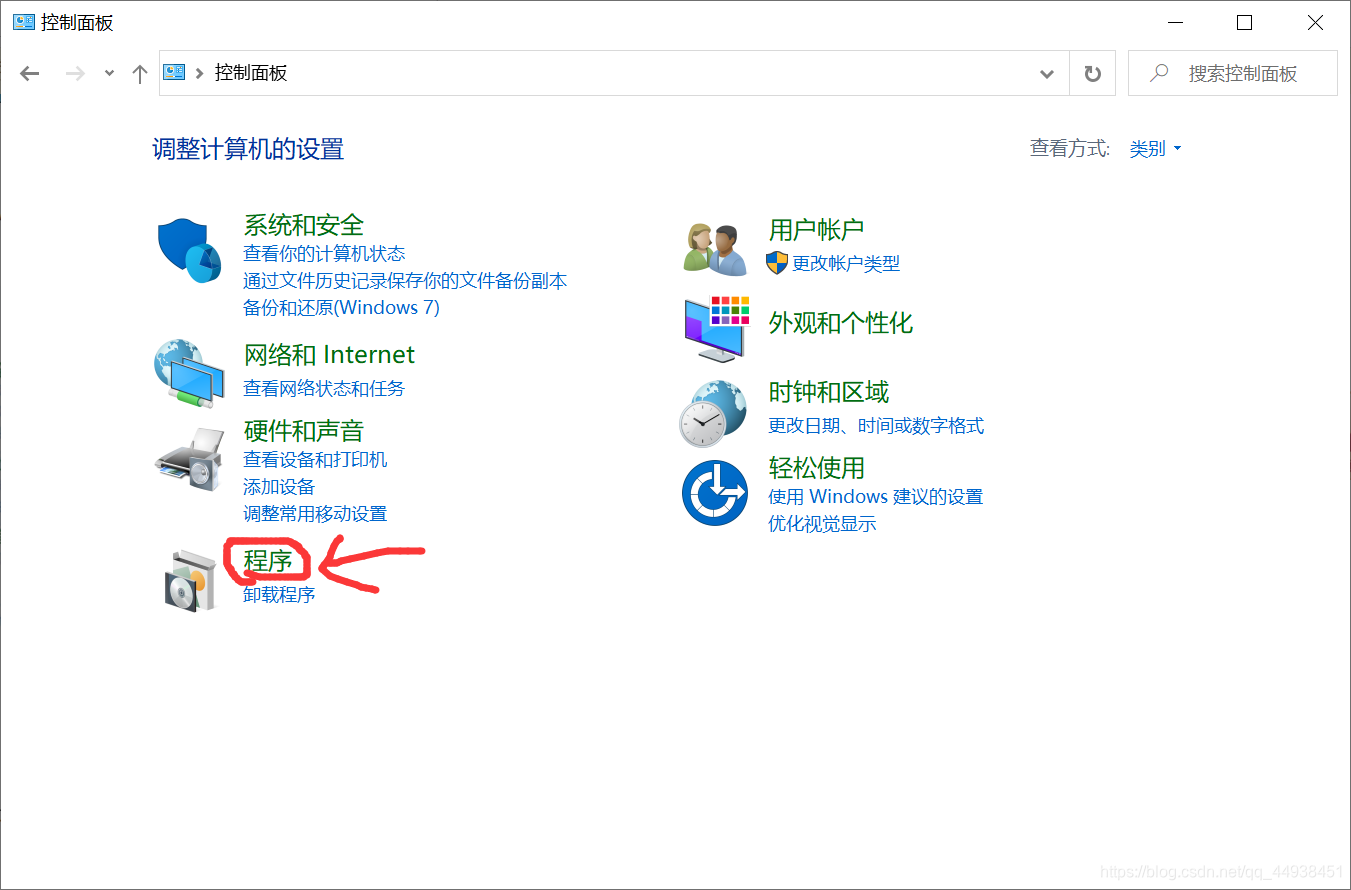Click the address bar path field

coord(614,73)
